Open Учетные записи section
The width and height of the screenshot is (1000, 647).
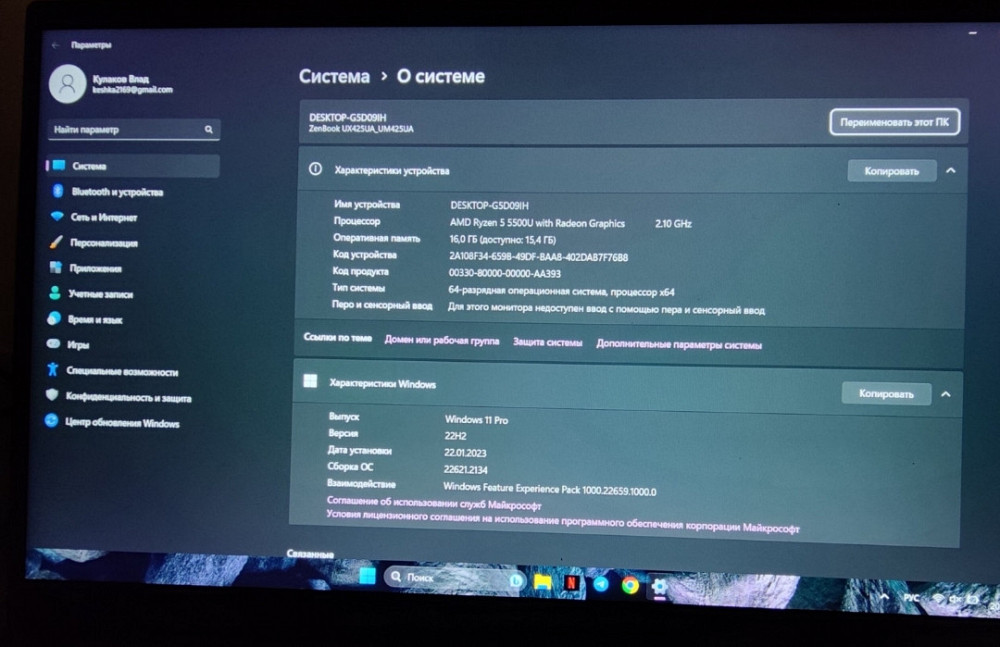[x=100, y=295]
